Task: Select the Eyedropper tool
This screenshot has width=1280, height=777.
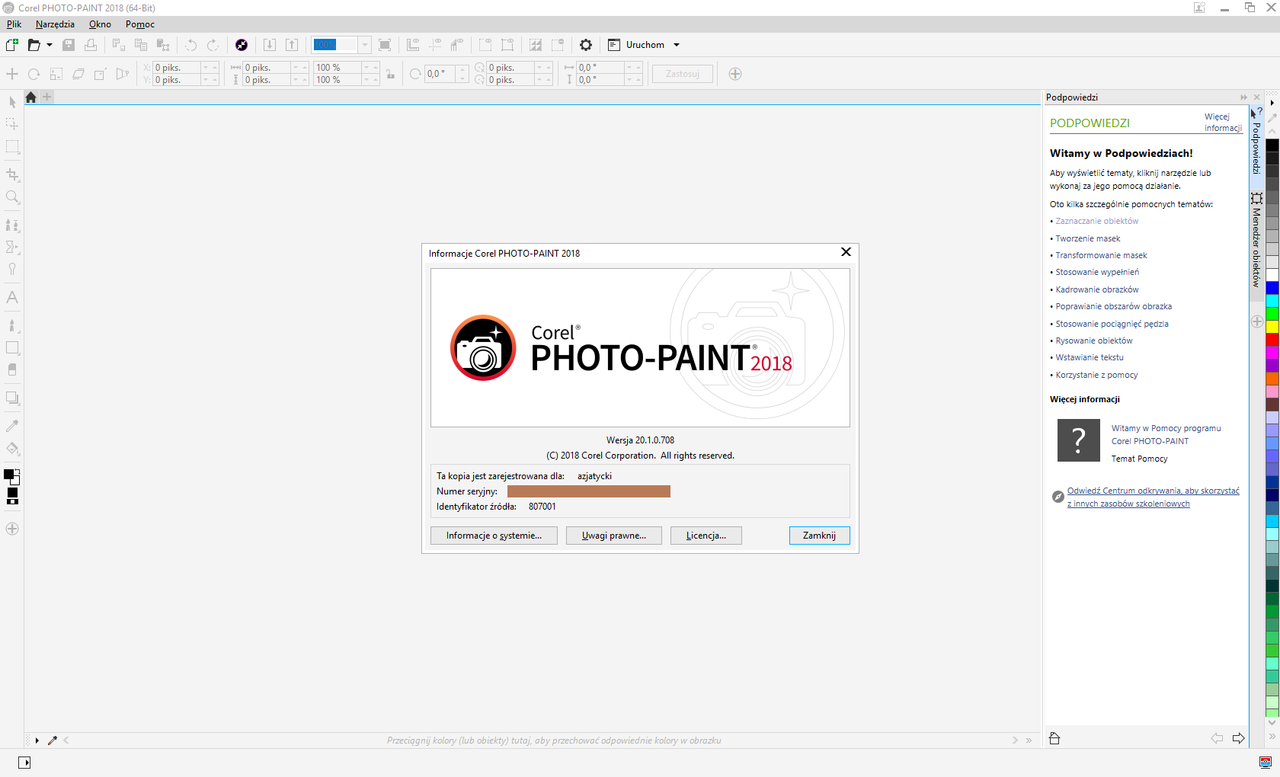Action: [x=13, y=426]
